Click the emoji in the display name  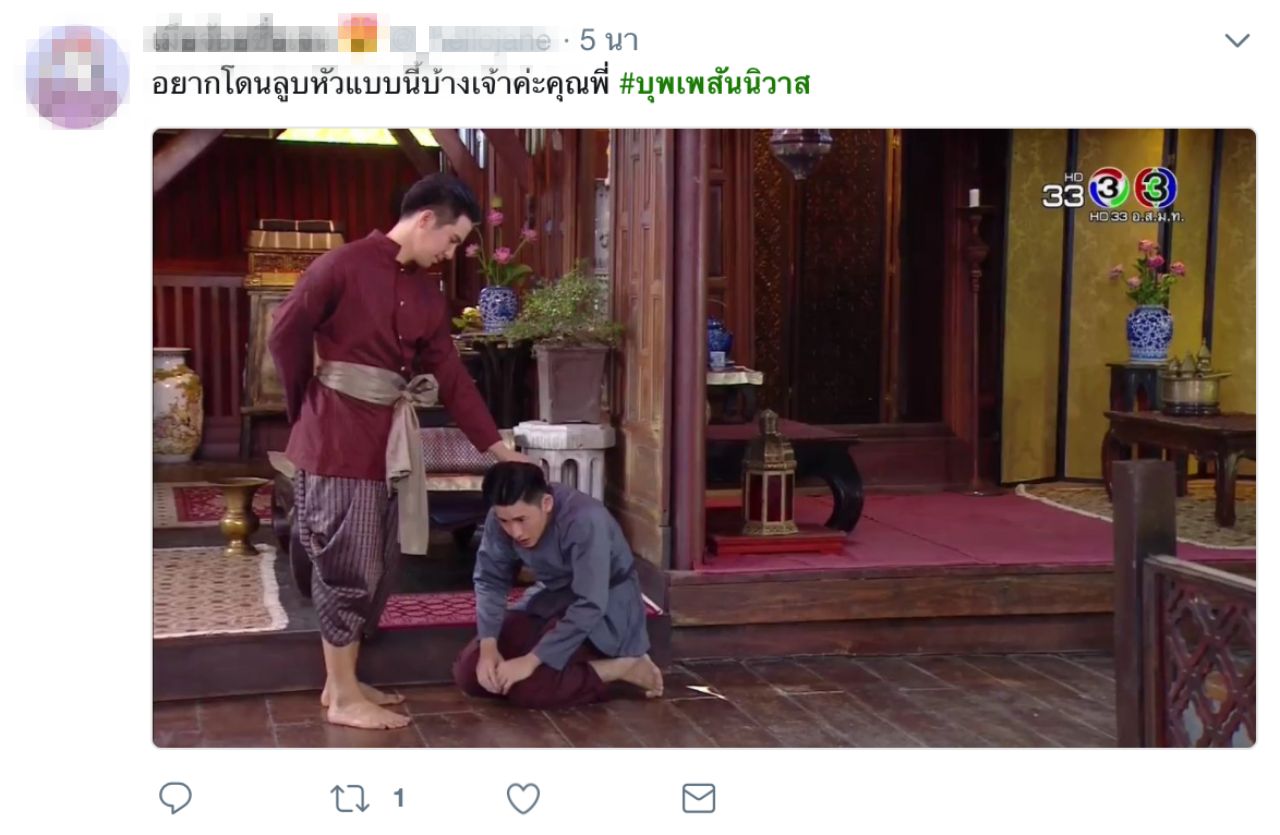pyautogui.click(x=358, y=35)
